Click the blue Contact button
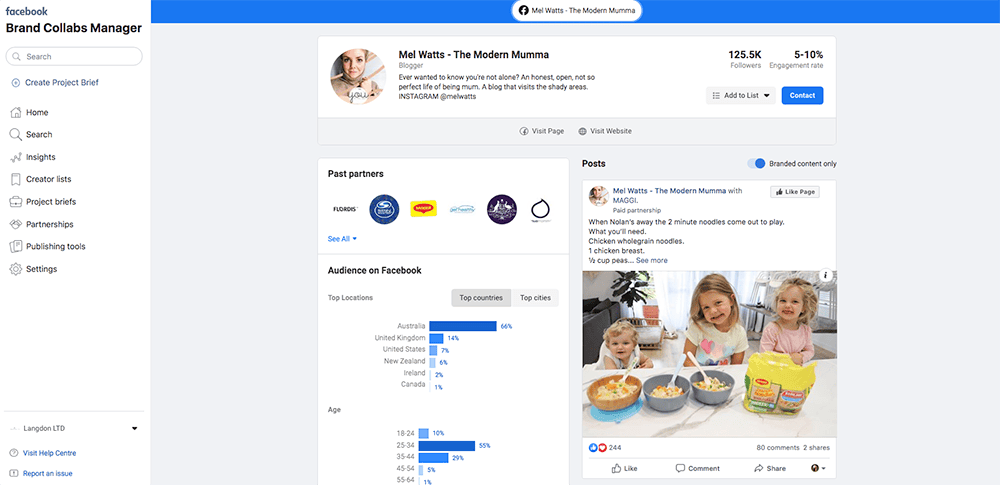Screen dimensions: 1000x485 802,96
